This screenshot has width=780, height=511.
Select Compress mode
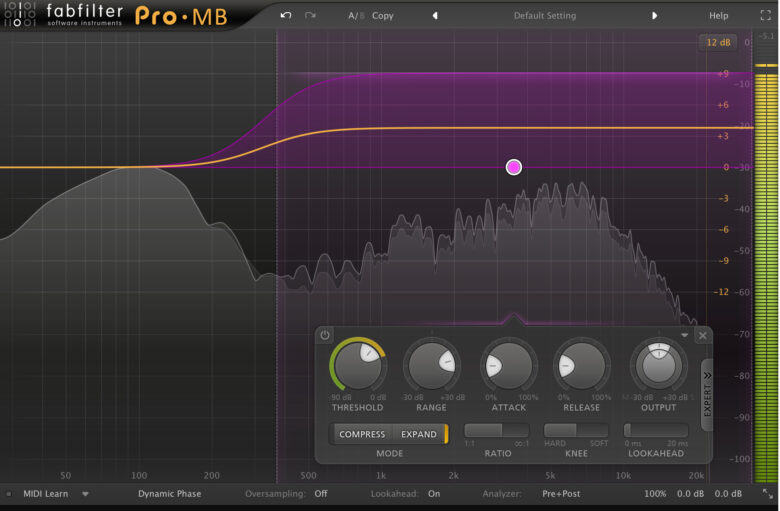(362, 434)
